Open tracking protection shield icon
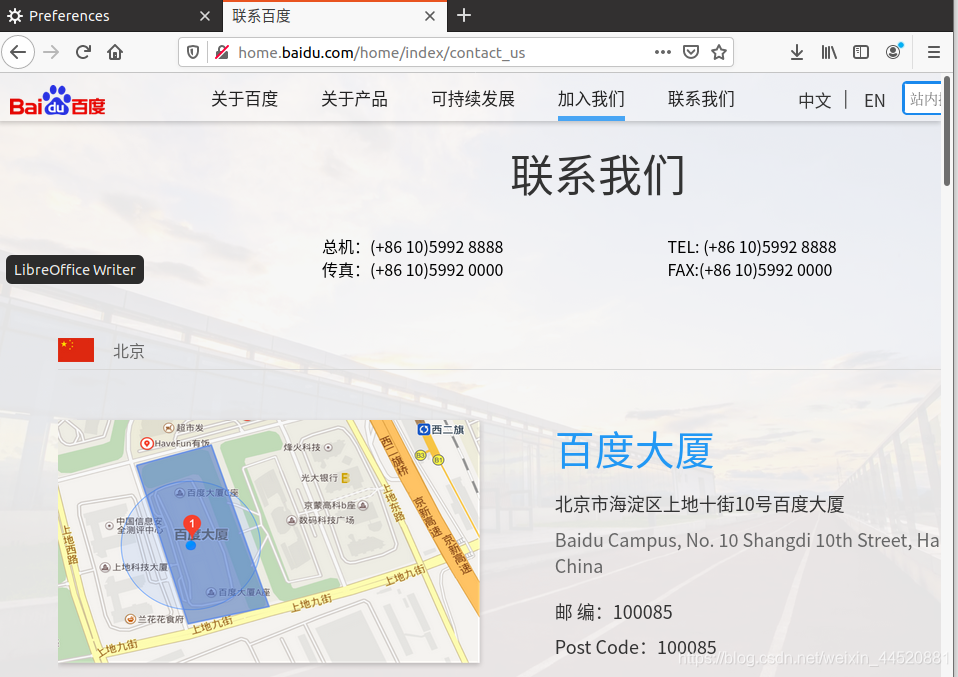The height and width of the screenshot is (677, 958). click(x=193, y=53)
